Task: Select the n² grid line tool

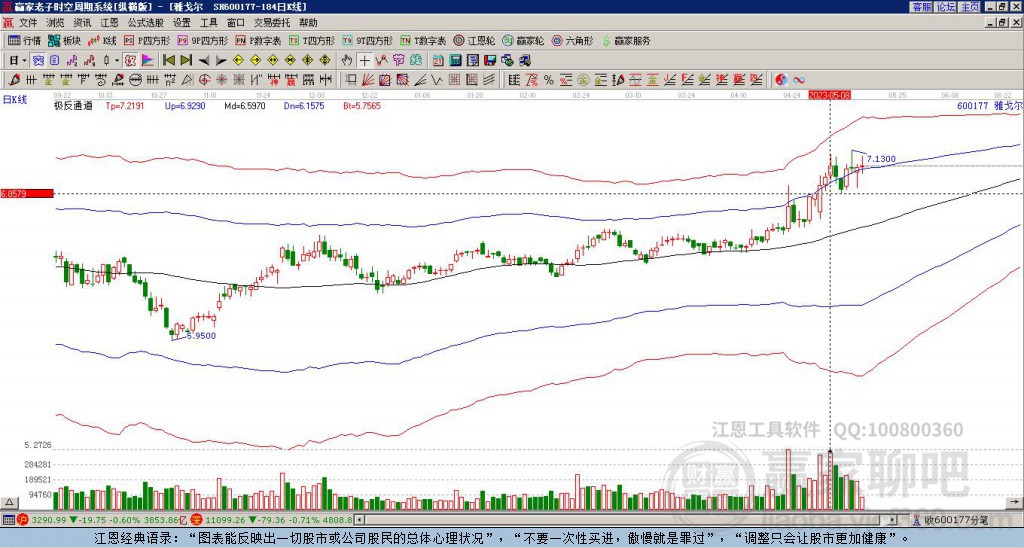Action: pos(170,80)
